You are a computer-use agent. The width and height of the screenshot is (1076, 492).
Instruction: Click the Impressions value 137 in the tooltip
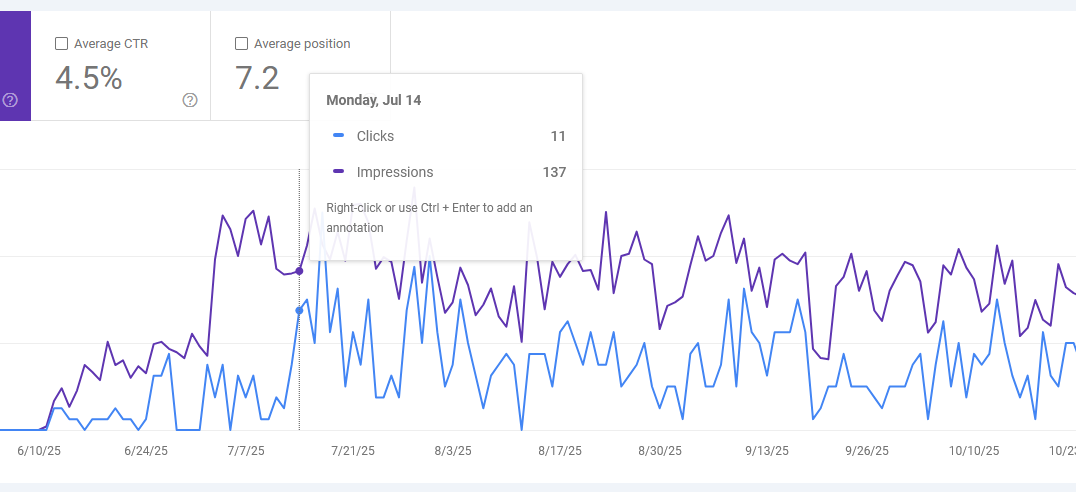pyautogui.click(x=554, y=172)
